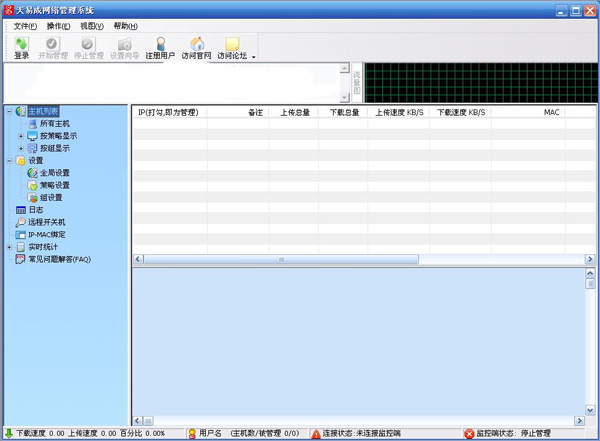Sort by IP(打勾,即为管理) column header
Viewport: 600px width, 441px height.
point(169,112)
